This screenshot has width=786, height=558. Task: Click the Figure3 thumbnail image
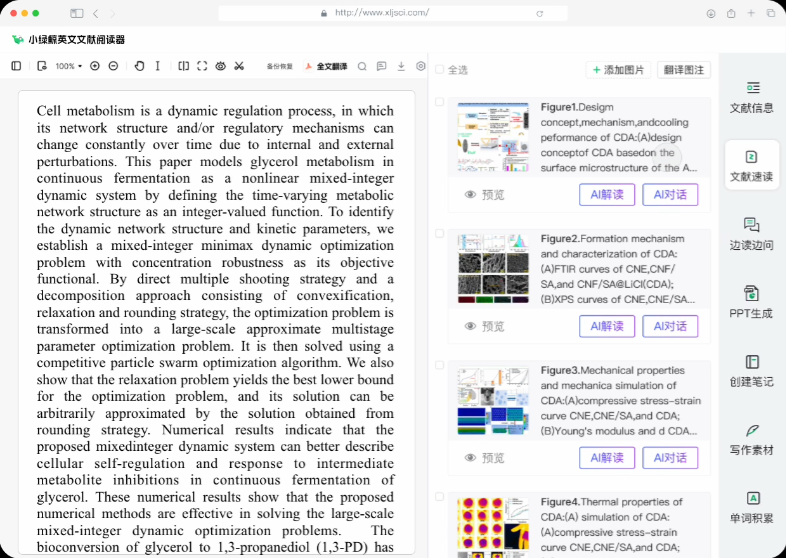[493, 401]
